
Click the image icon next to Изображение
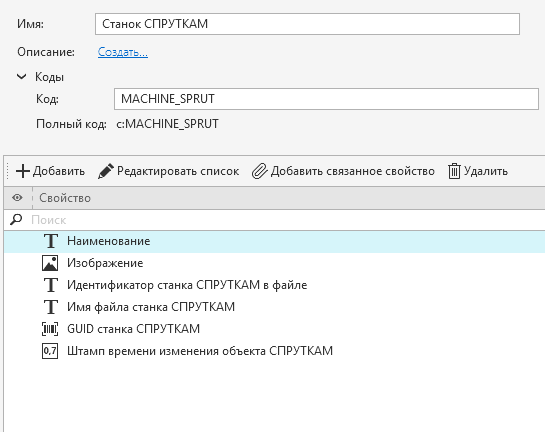(x=50, y=263)
